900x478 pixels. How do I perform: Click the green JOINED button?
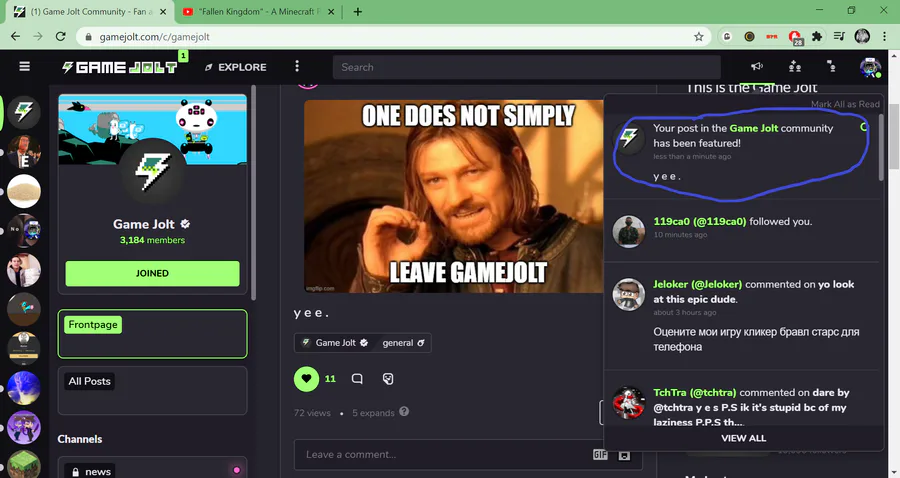tap(152, 273)
